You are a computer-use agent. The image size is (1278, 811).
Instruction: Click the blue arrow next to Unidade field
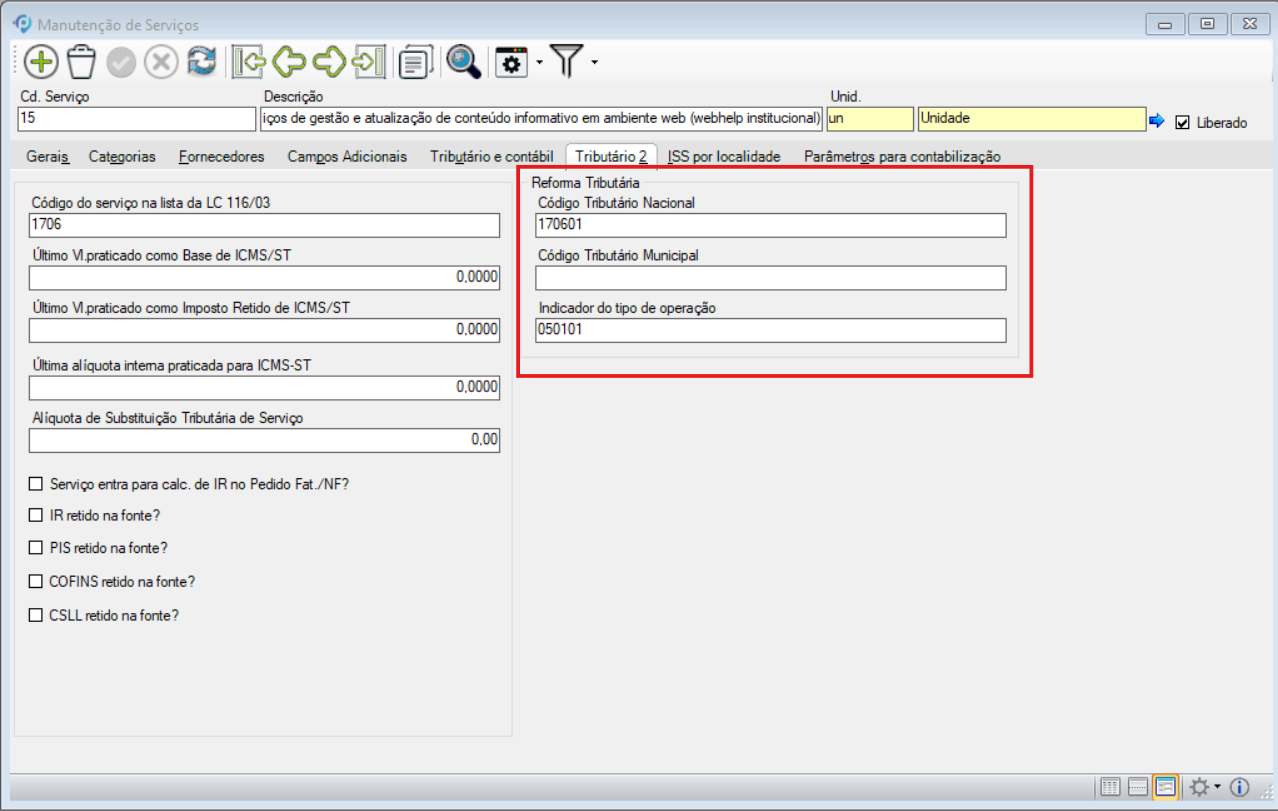coord(1157,121)
